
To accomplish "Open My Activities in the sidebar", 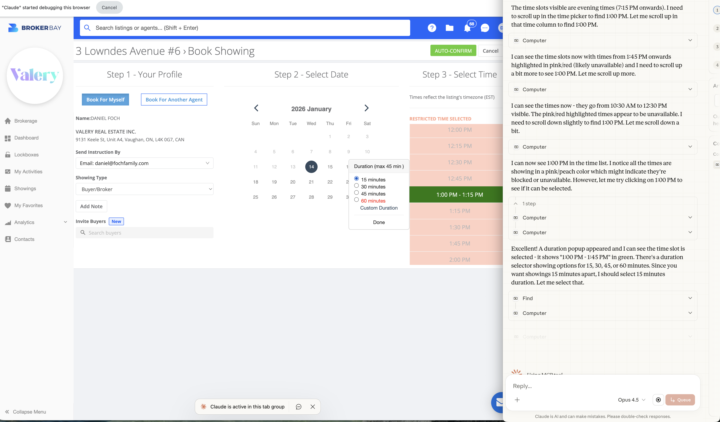I will click(28, 172).
